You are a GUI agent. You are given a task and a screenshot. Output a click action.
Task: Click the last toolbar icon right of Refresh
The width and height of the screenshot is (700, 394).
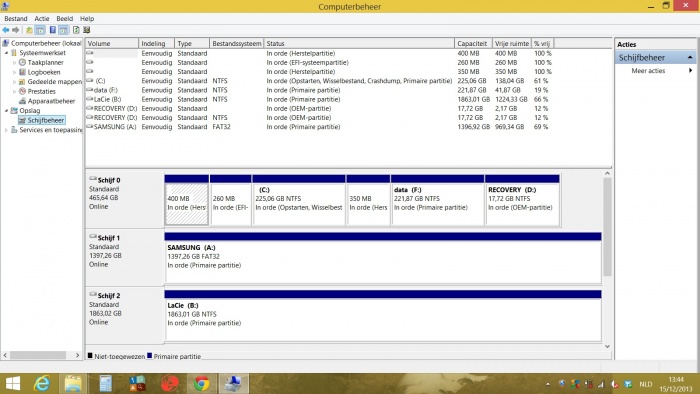pos(87,30)
